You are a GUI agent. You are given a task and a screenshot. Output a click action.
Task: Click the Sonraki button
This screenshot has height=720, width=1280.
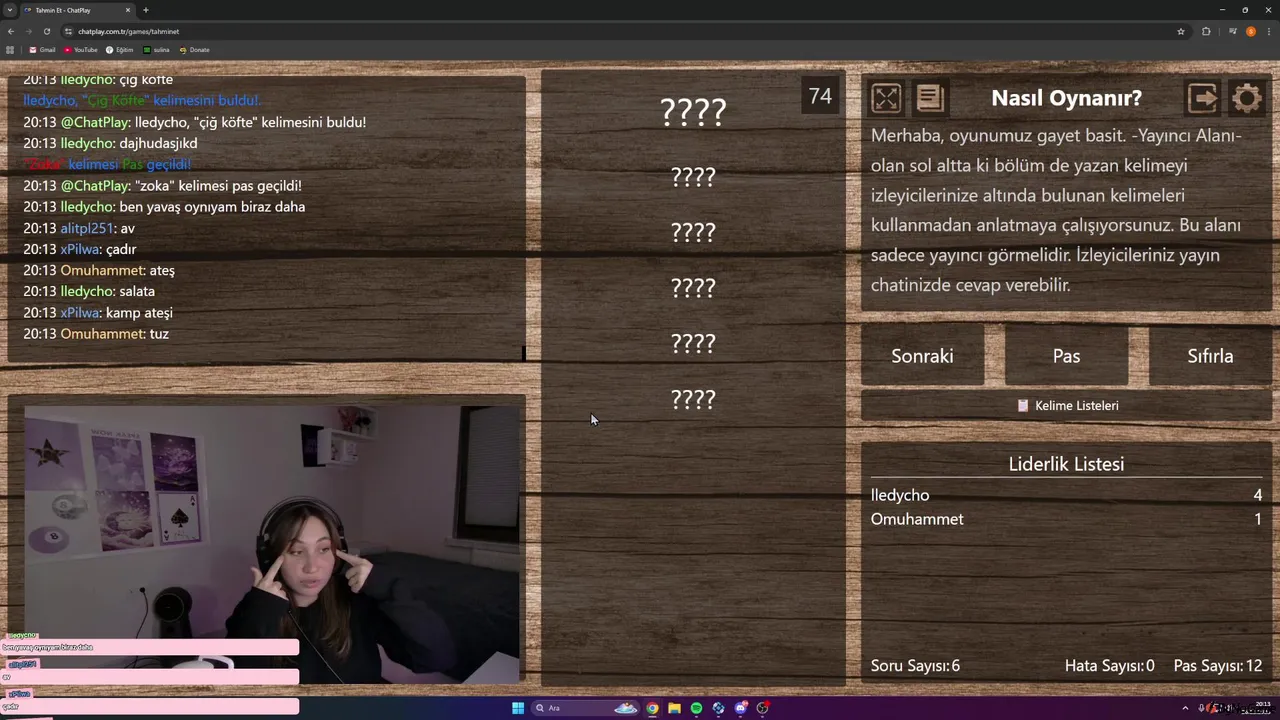pyautogui.click(x=922, y=356)
